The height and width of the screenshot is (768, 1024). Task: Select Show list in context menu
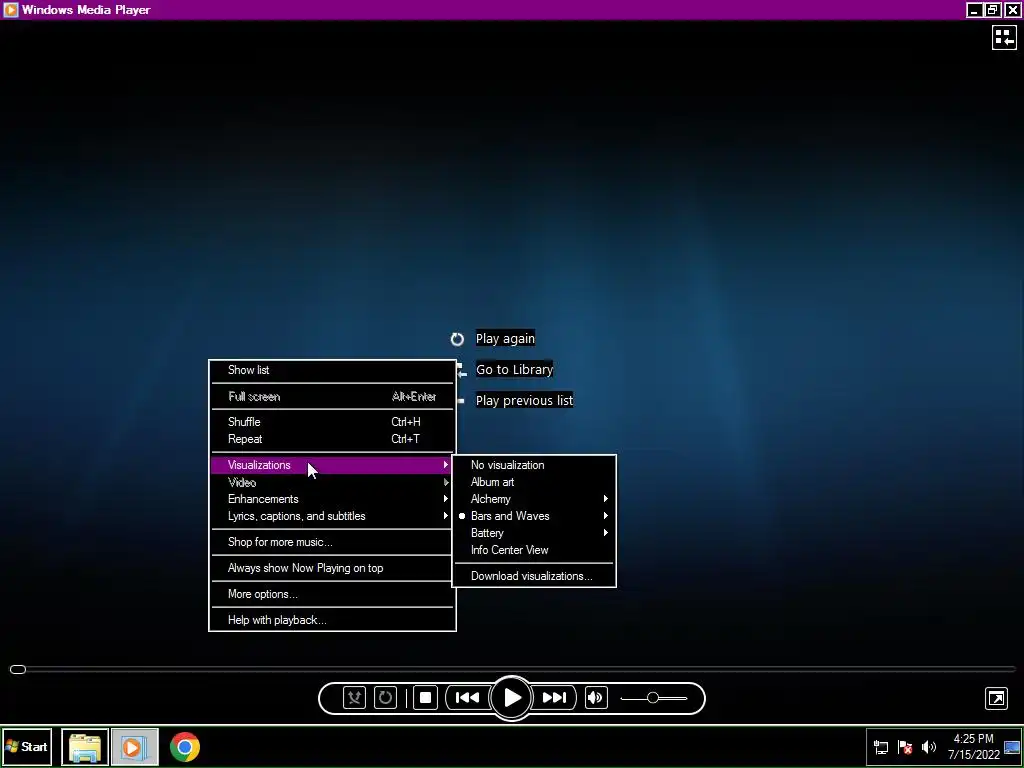(x=332, y=370)
